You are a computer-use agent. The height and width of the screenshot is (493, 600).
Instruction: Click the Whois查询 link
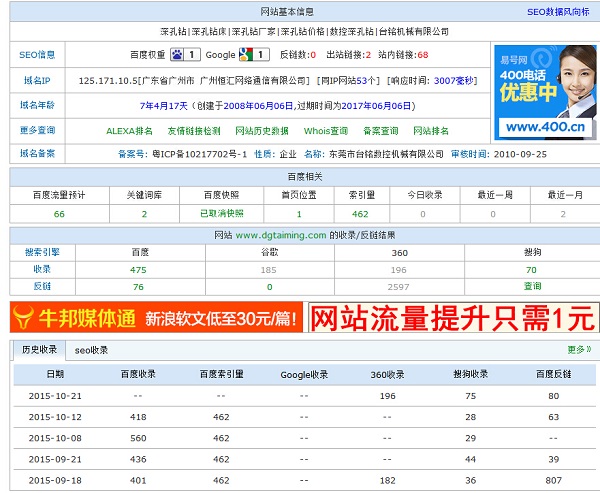pyautogui.click(x=326, y=130)
